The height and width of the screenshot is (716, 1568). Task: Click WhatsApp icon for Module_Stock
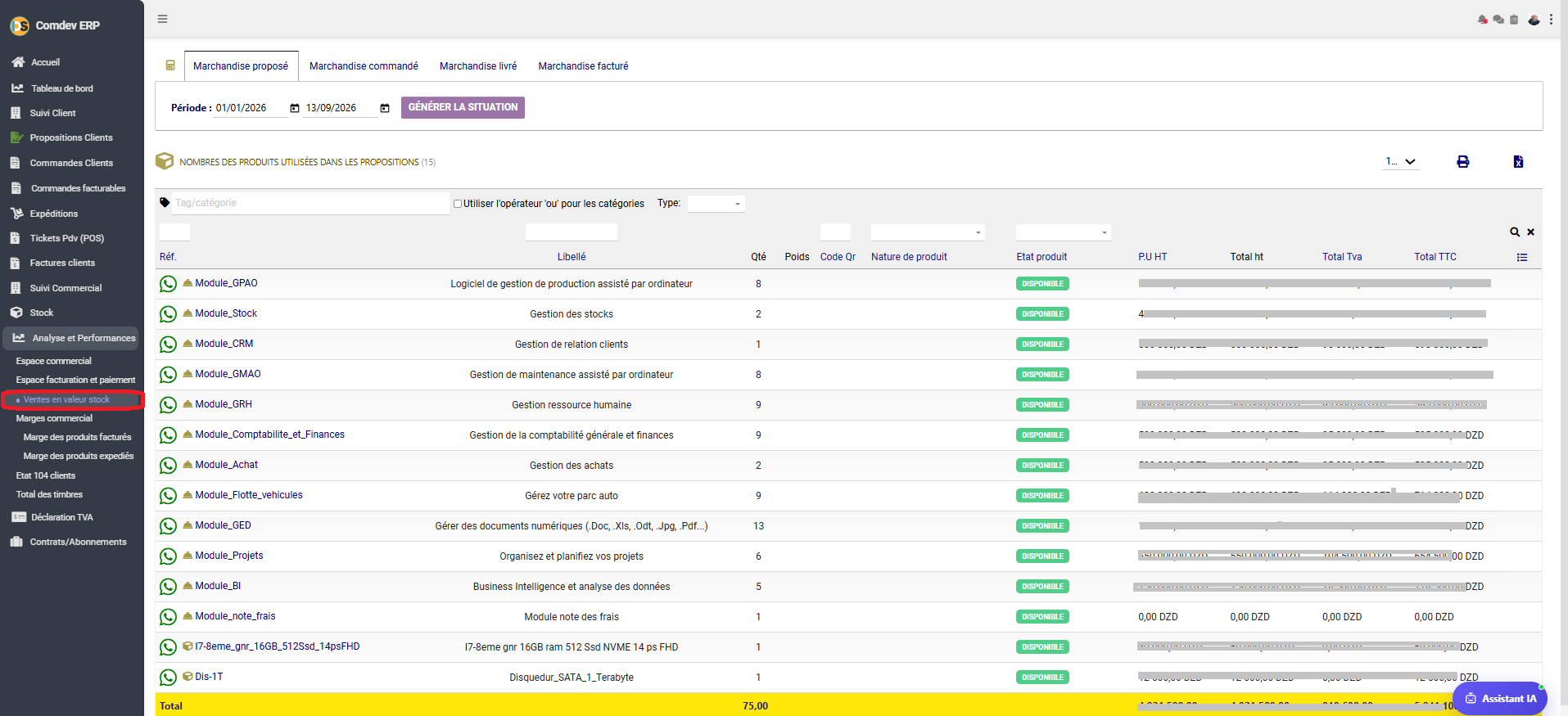coord(168,314)
